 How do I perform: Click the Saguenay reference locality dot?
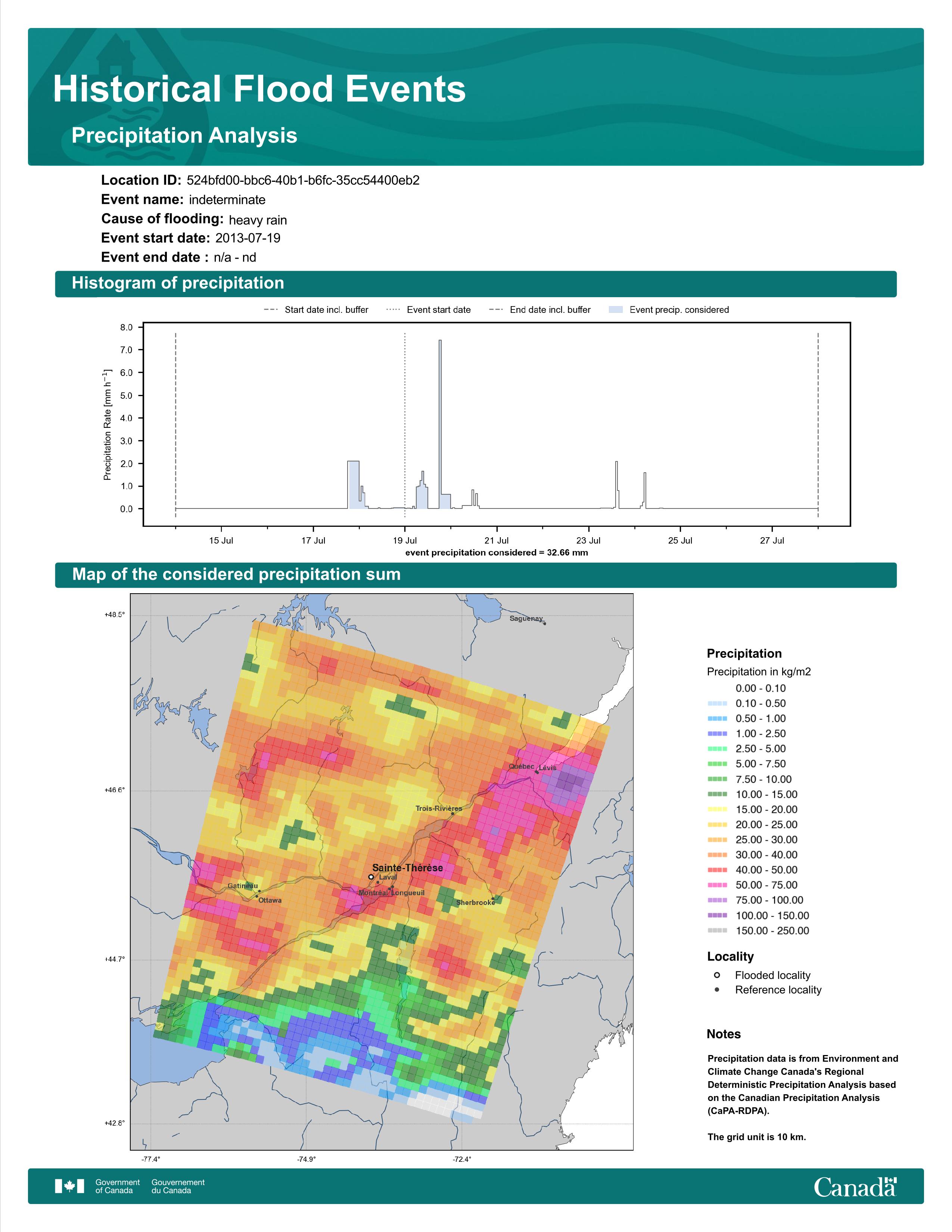pos(544,623)
